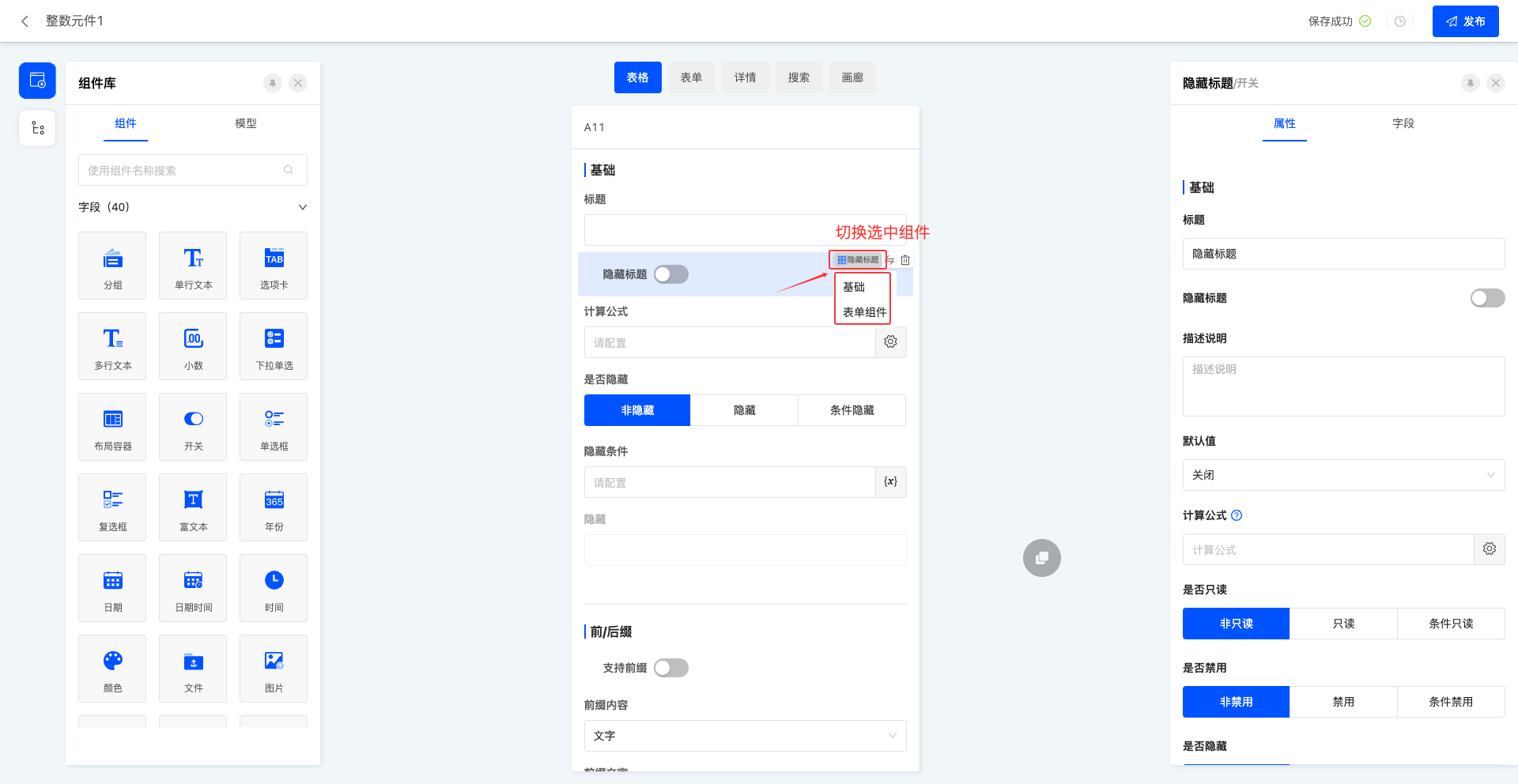Image resolution: width=1518 pixels, height=784 pixels.
Task: Click the 使用组件名称搜索 search field
Action: click(186, 170)
